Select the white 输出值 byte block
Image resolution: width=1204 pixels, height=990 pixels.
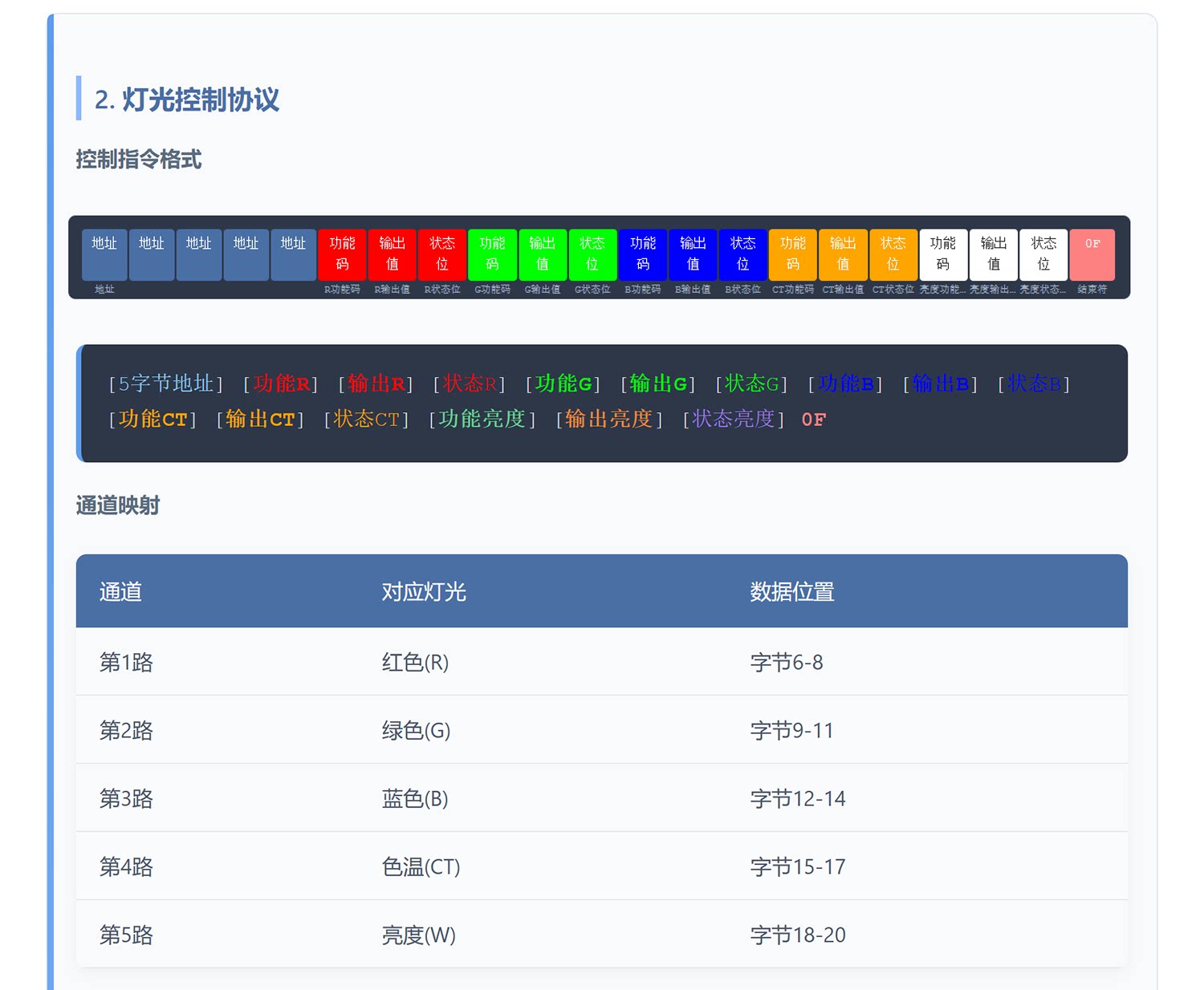[994, 254]
